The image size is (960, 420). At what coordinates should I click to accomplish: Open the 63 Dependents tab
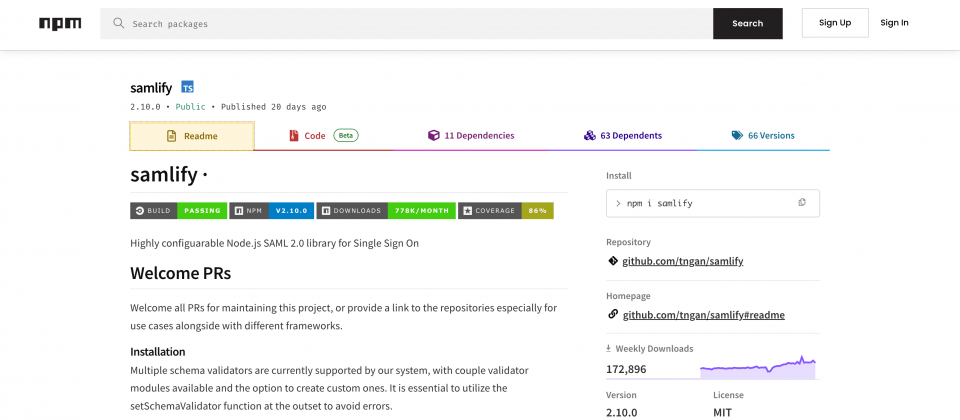(x=623, y=136)
